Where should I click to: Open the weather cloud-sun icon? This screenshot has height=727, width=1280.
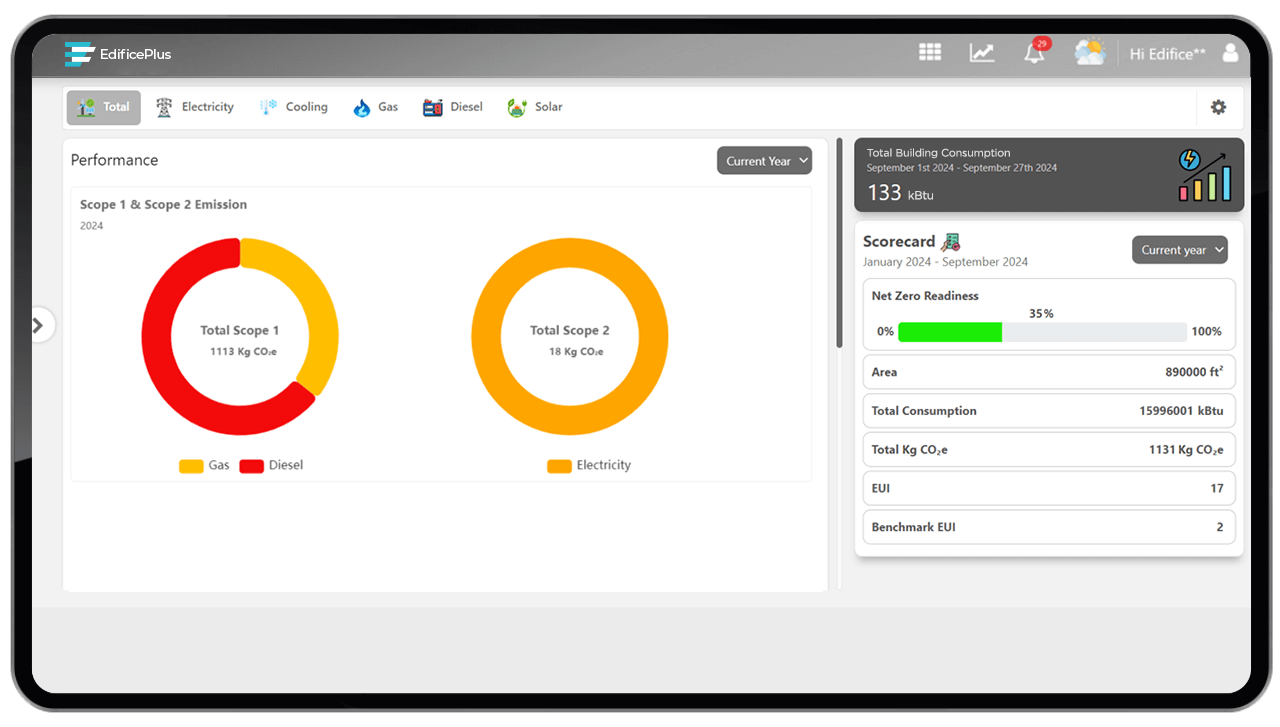click(1089, 52)
